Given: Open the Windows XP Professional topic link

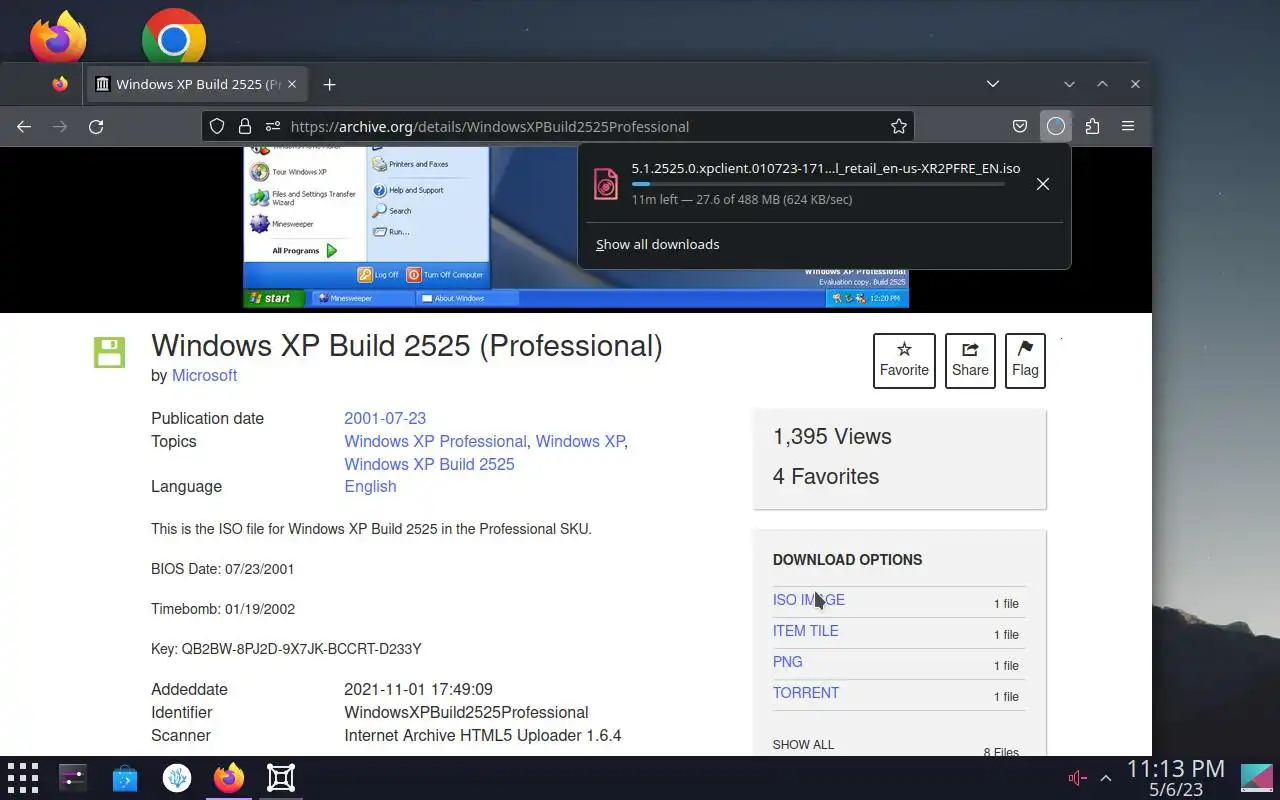Looking at the screenshot, I should point(435,441).
